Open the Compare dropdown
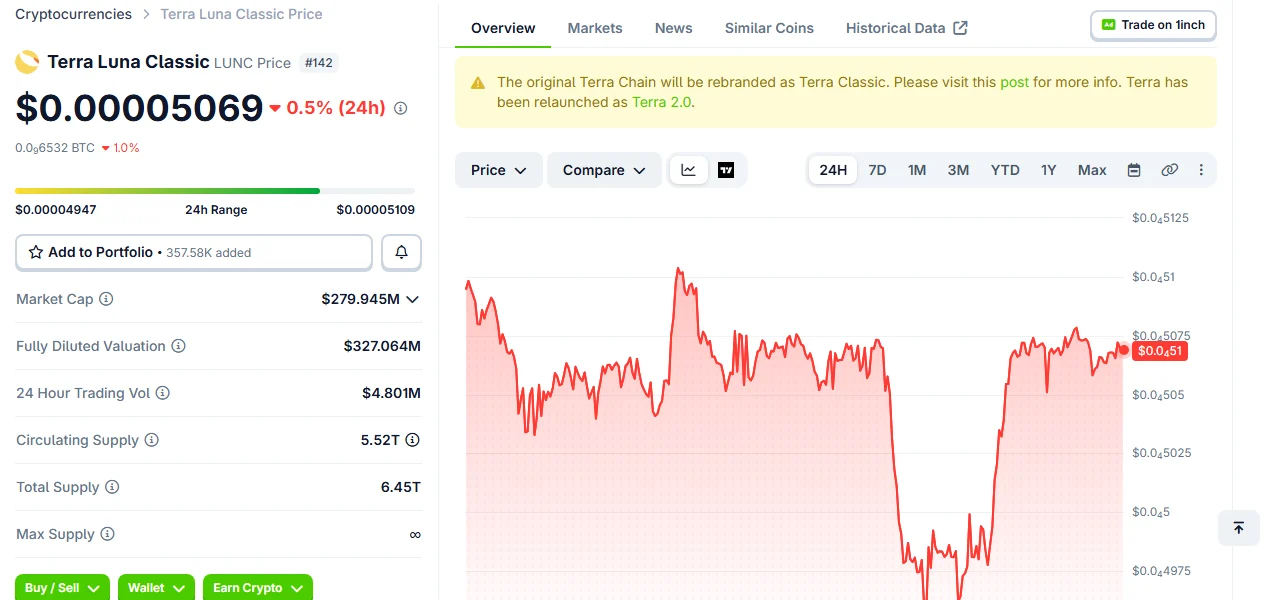The height and width of the screenshot is (600, 1280). [x=604, y=170]
